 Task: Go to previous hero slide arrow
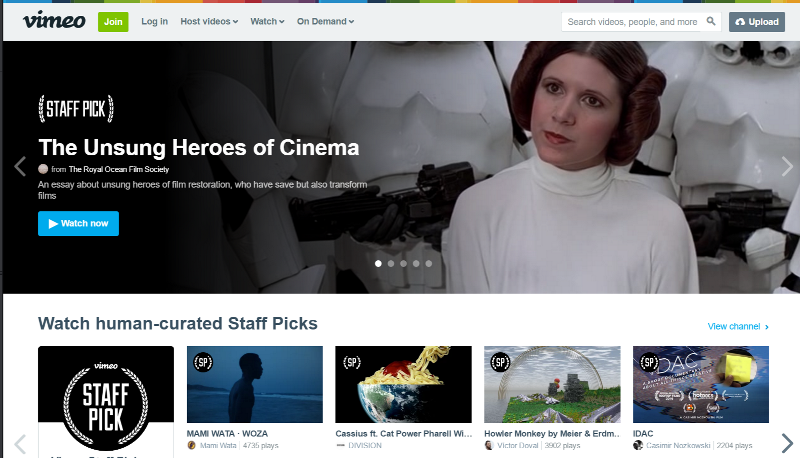pyautogui.click(x=20, y=166)
